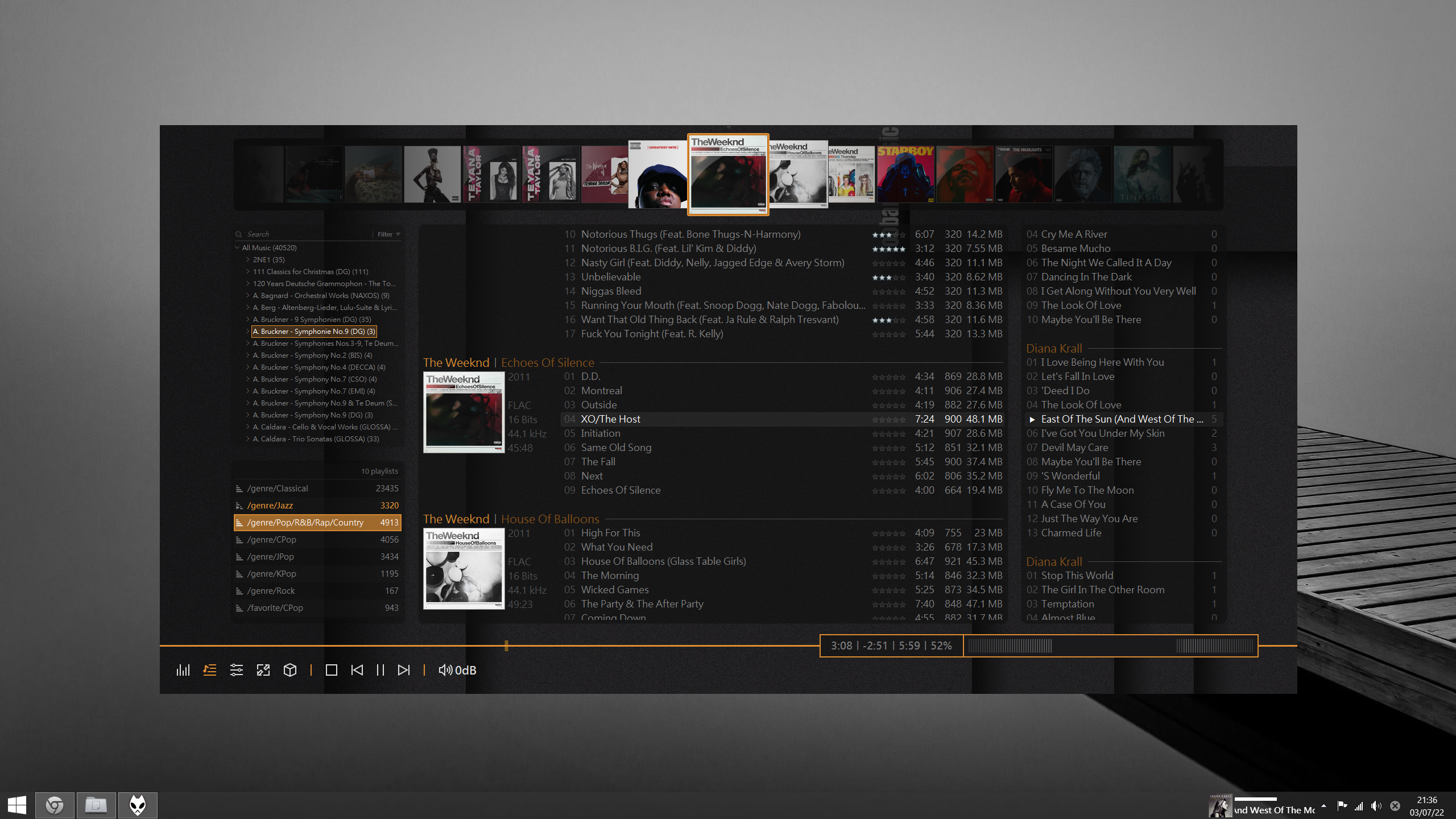The width and height of the screenshot is (1456, 819).
Task: Expand the 2NE1 (35) node
Action: (x=248, y=259)
